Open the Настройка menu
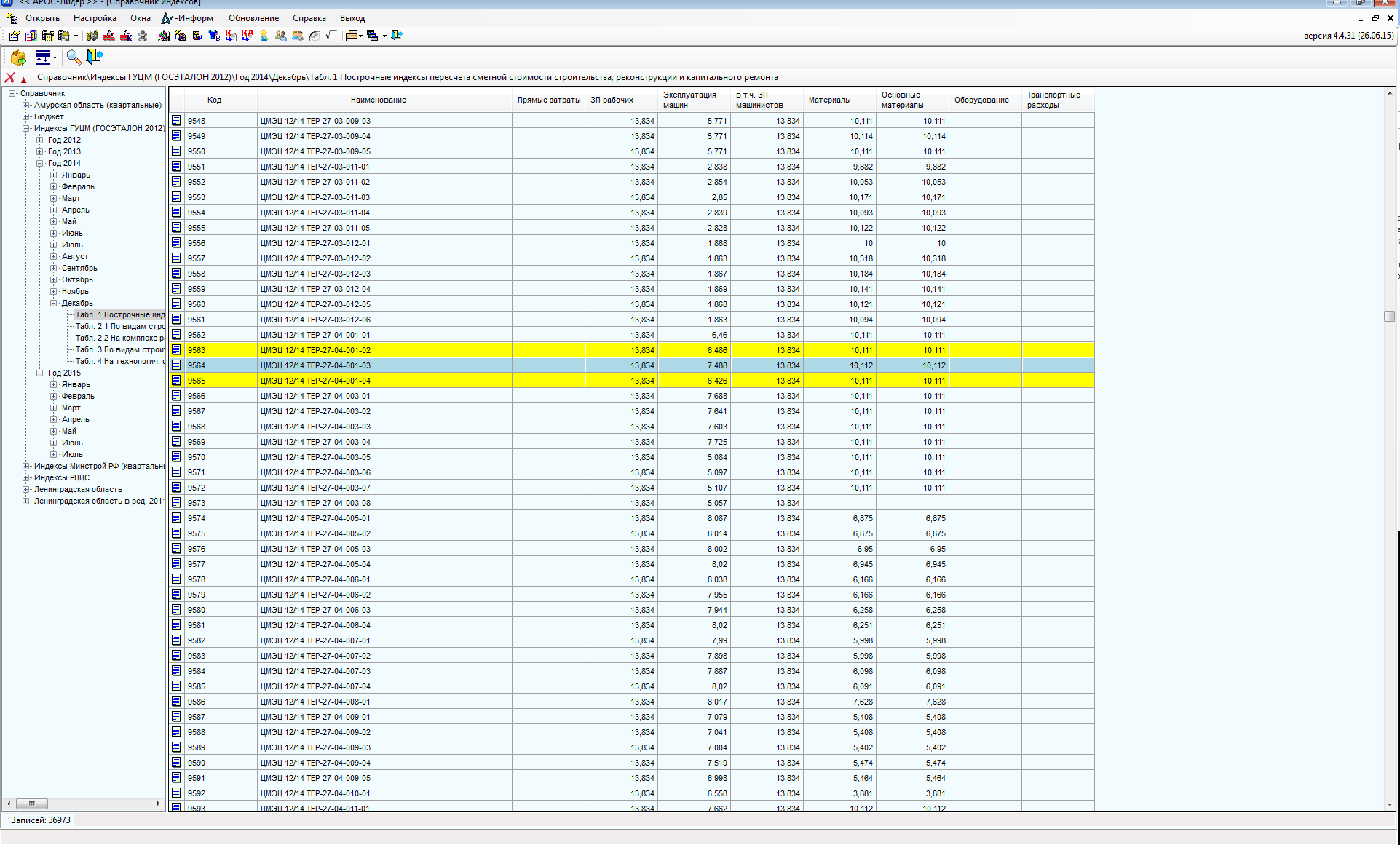The image size is (1400, 845). (95, 18)
